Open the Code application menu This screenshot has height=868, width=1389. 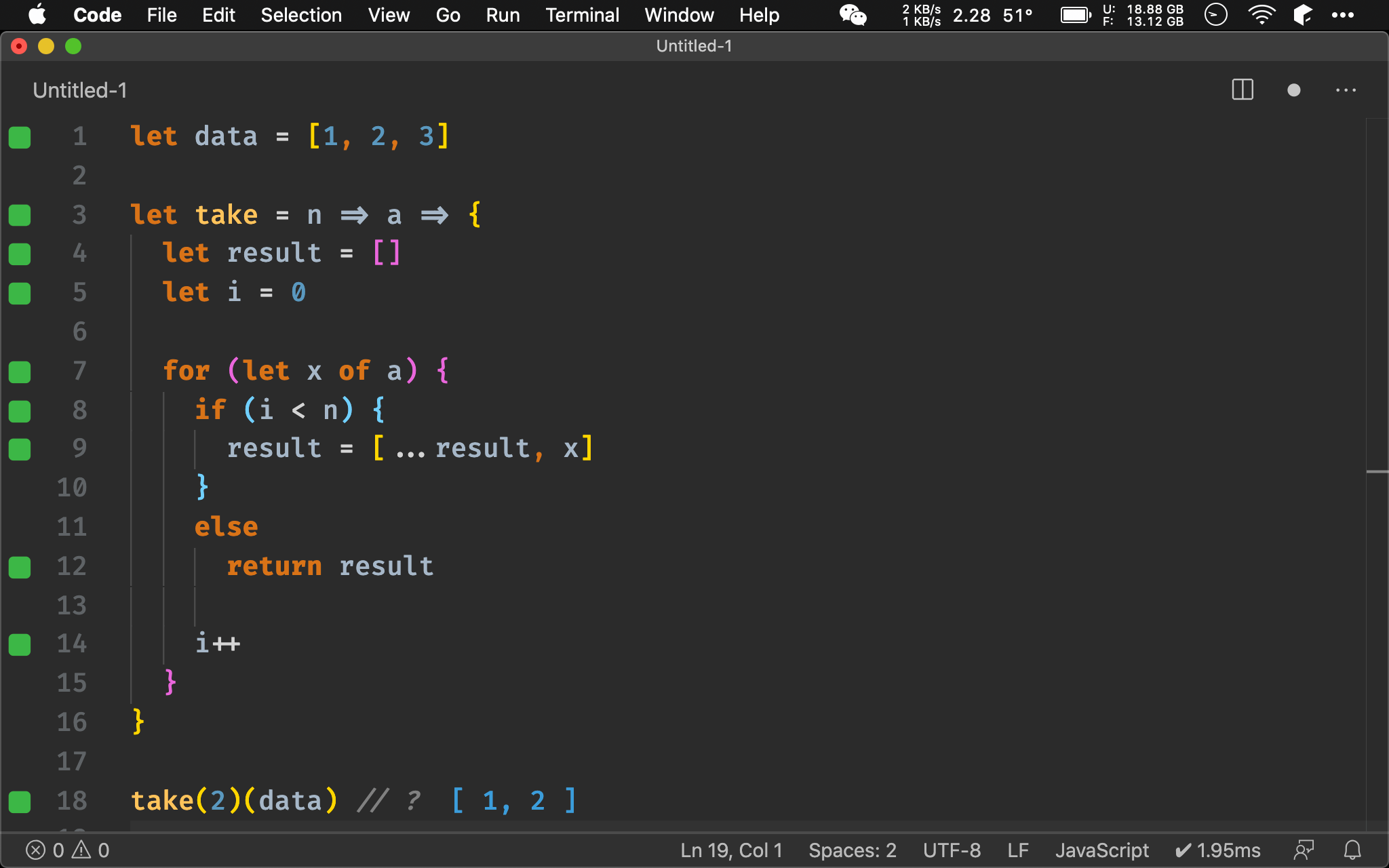point(97,15)
